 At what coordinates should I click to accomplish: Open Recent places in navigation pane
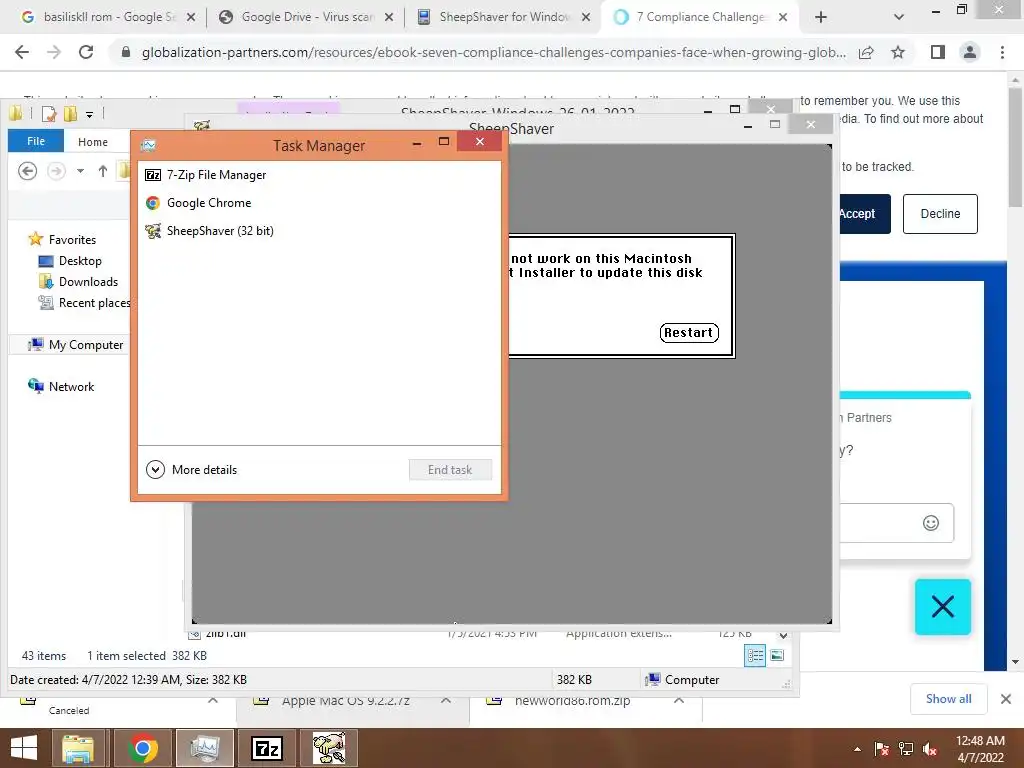click(84, 302)
